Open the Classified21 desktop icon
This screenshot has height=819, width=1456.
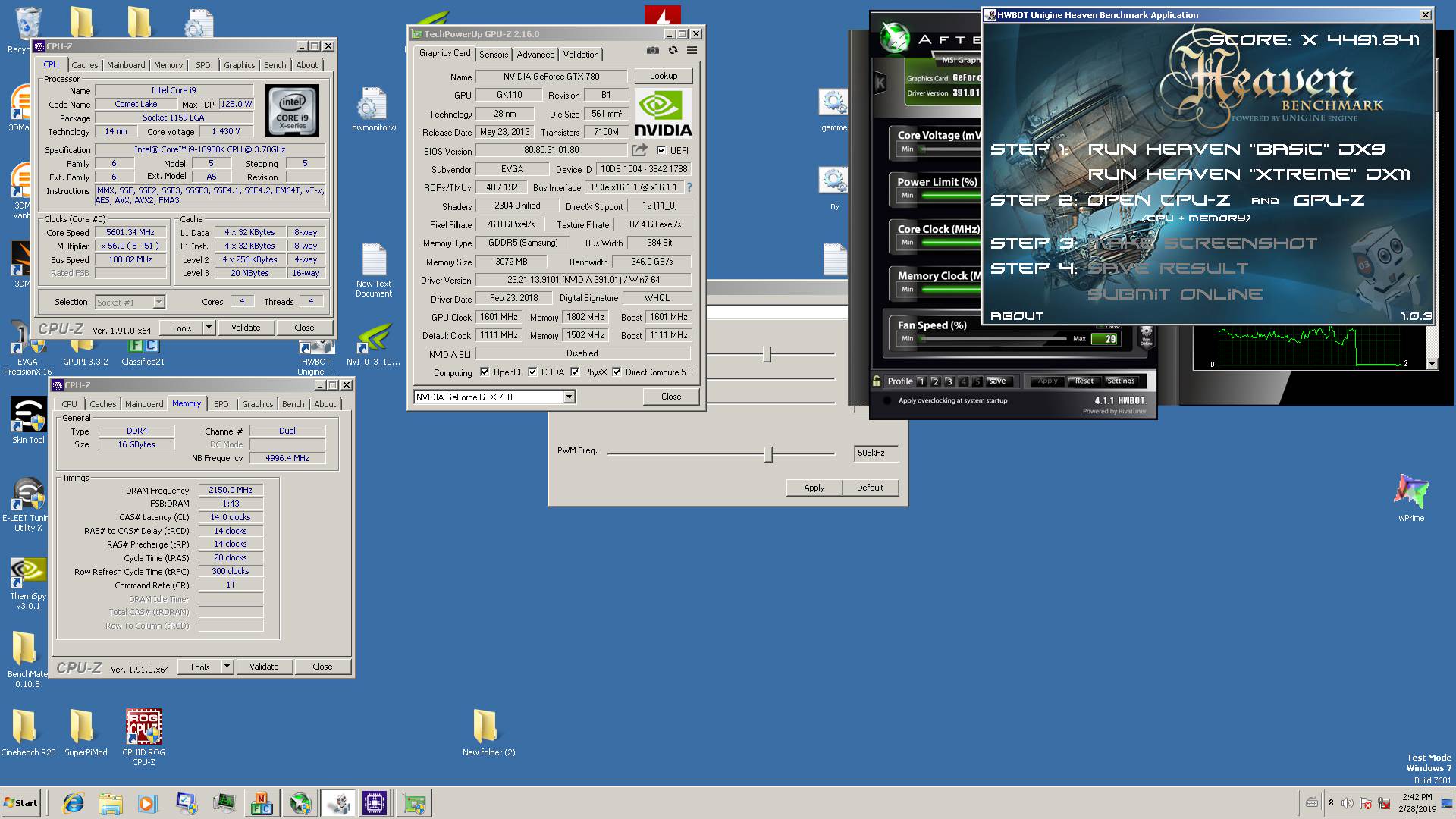click(x=143, y=352)
